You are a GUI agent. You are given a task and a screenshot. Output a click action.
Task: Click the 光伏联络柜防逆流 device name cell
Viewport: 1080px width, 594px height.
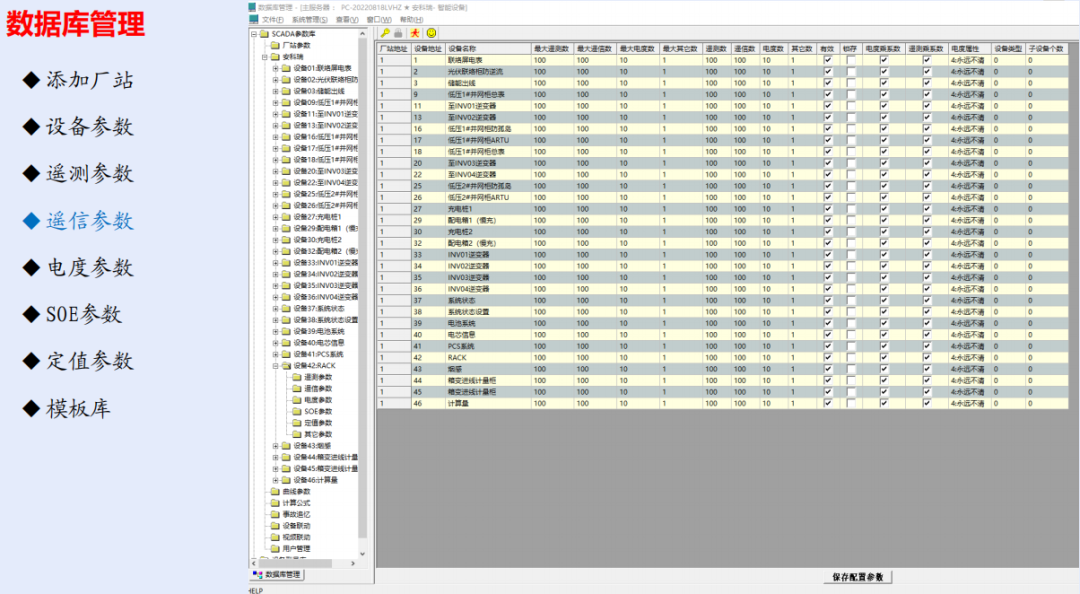click(488, 72)
